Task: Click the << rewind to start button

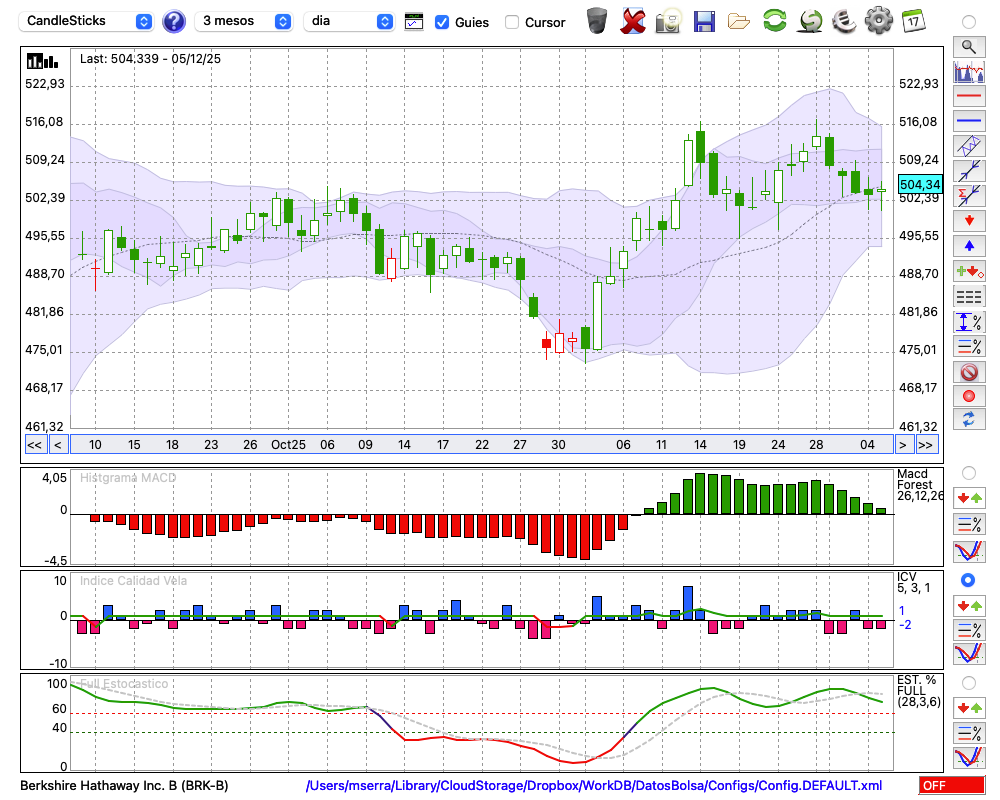Action: pos(34,445)
